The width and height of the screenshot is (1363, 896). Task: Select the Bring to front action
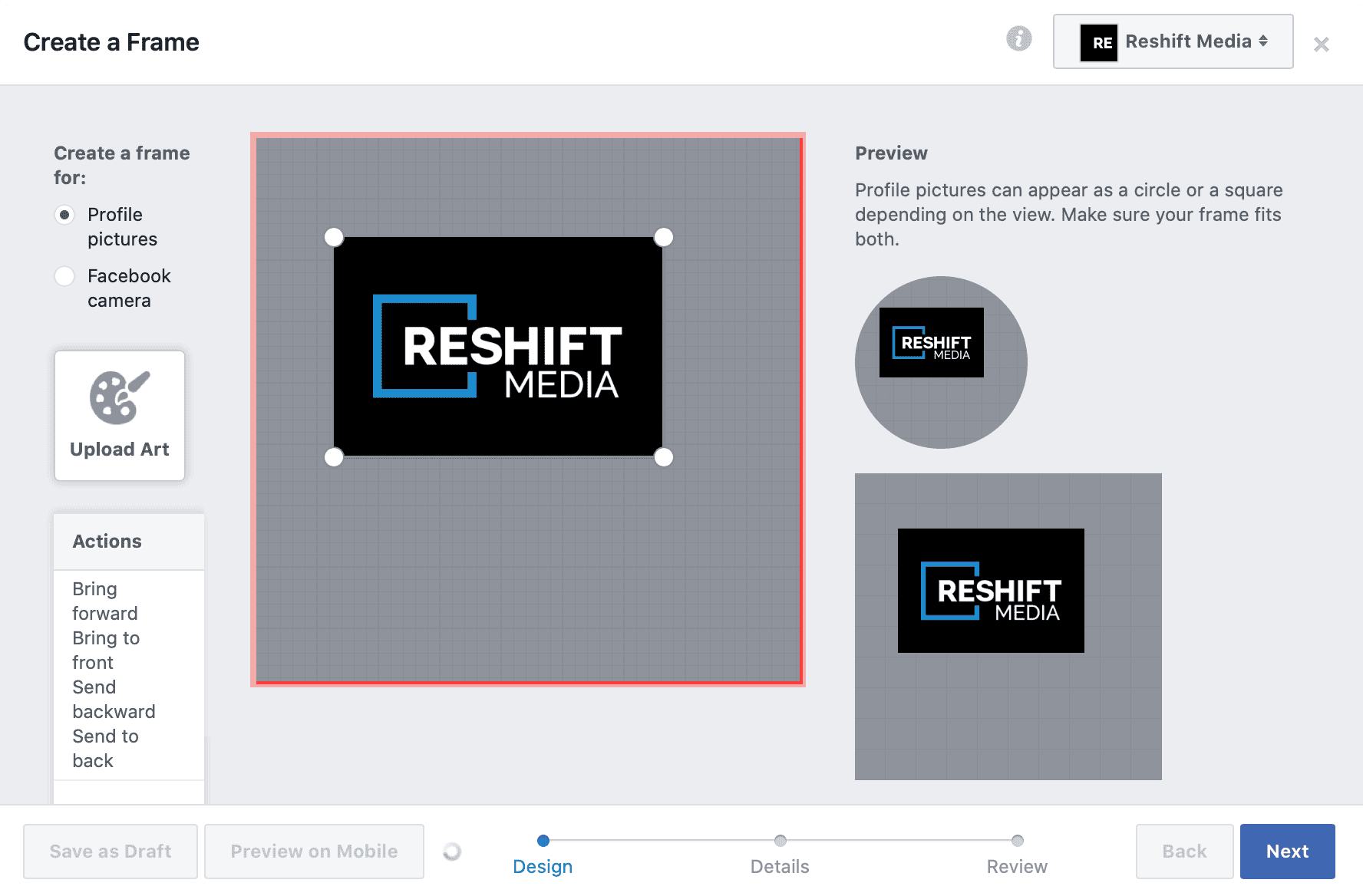pyautogui.click(x=106, y=650)
